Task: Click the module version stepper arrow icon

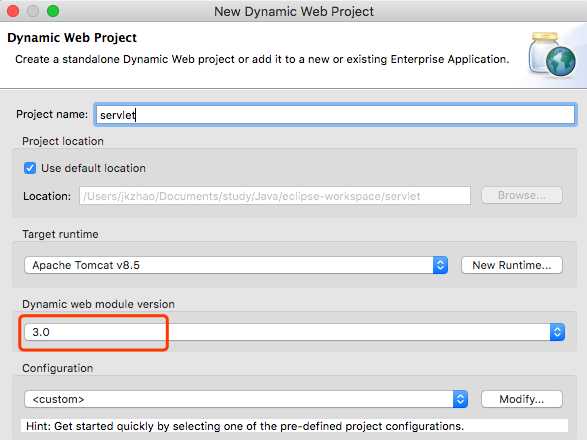Action: click(x=557, y=332)
